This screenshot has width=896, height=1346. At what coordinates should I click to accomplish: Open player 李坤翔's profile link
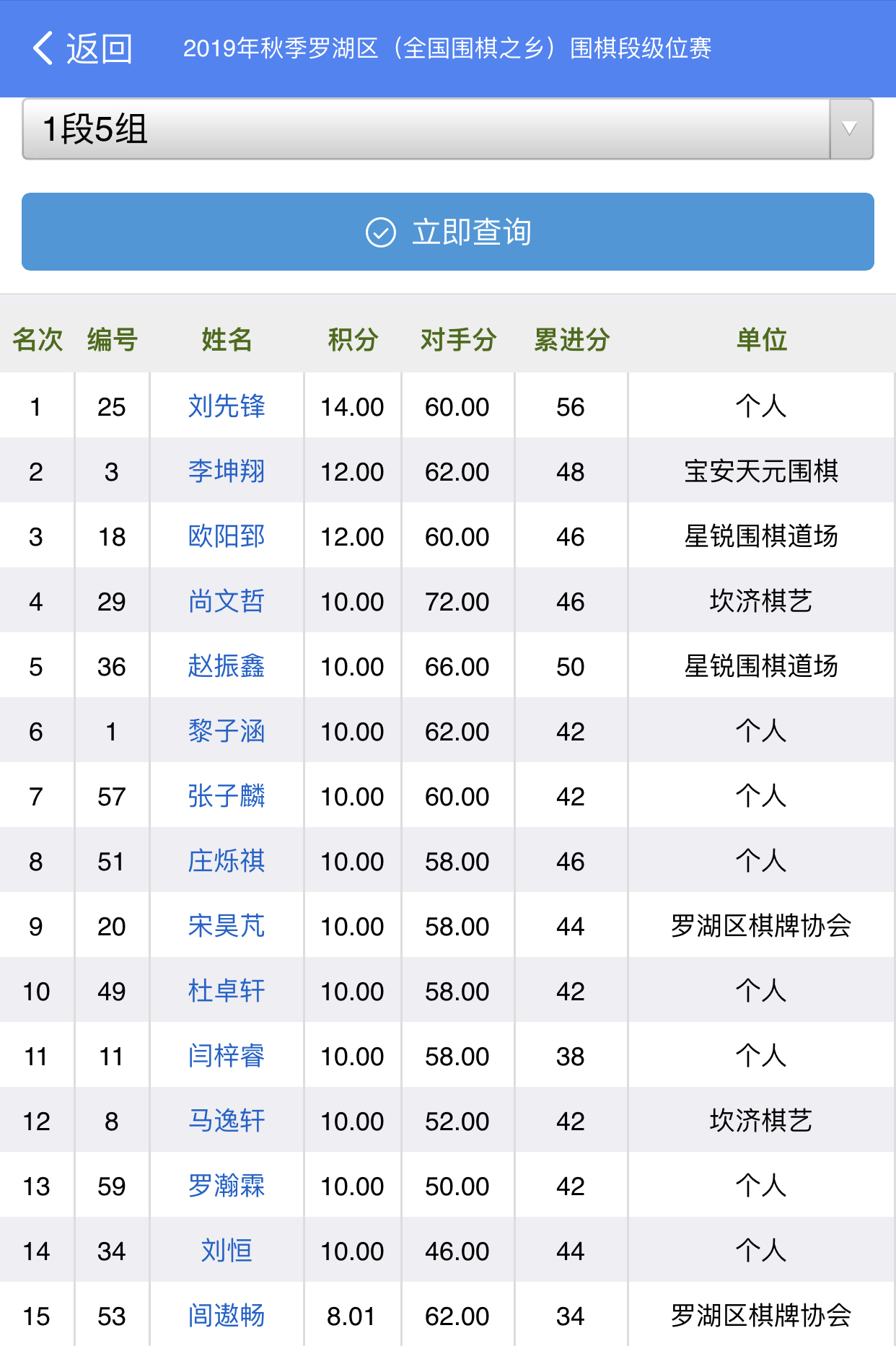pos(227,471)
